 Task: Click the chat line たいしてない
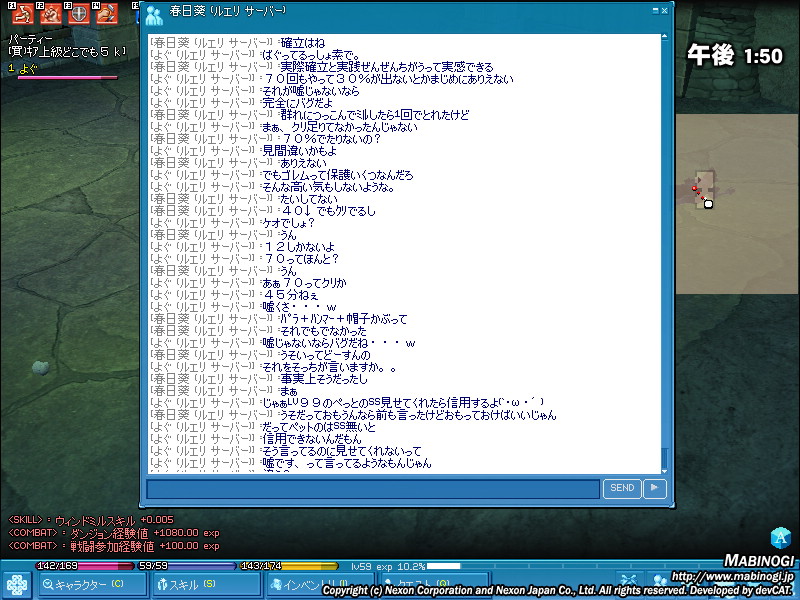309,199
